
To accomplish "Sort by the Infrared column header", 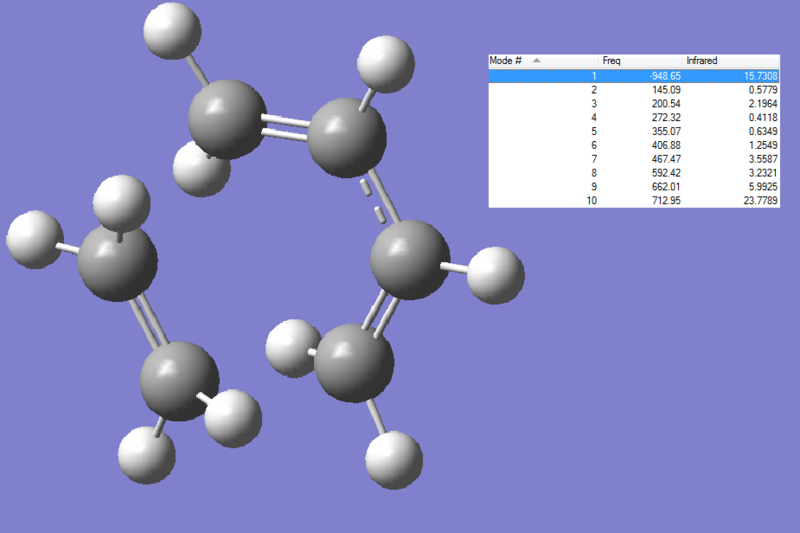I will coord(731,61).
